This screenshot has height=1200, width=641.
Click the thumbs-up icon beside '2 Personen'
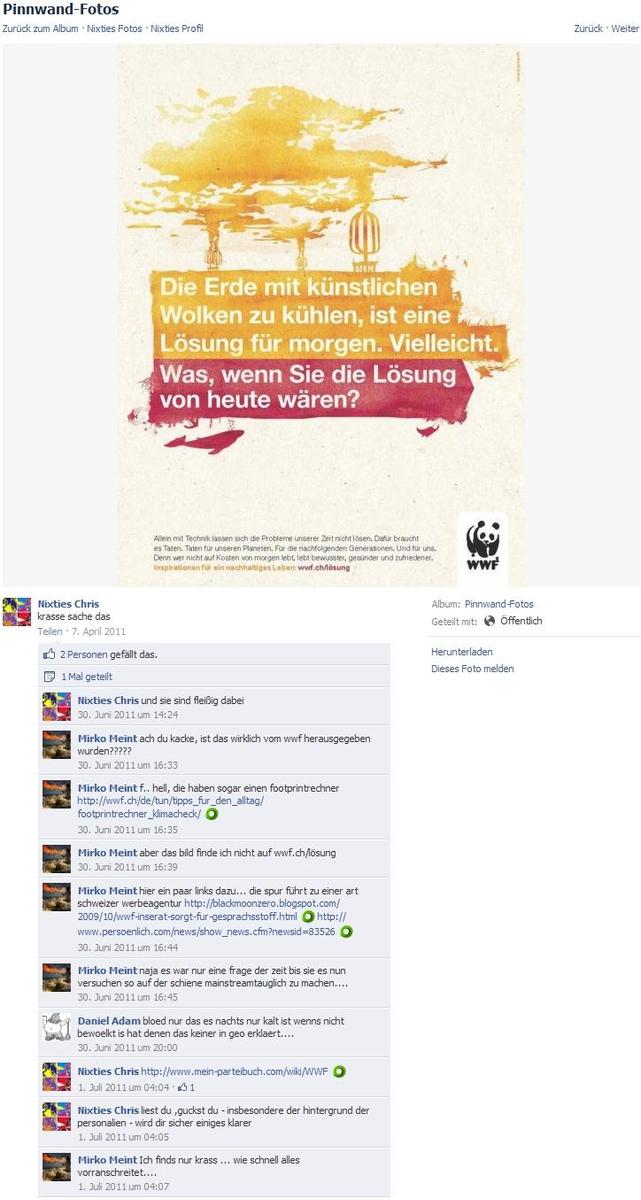click(49, 654)
